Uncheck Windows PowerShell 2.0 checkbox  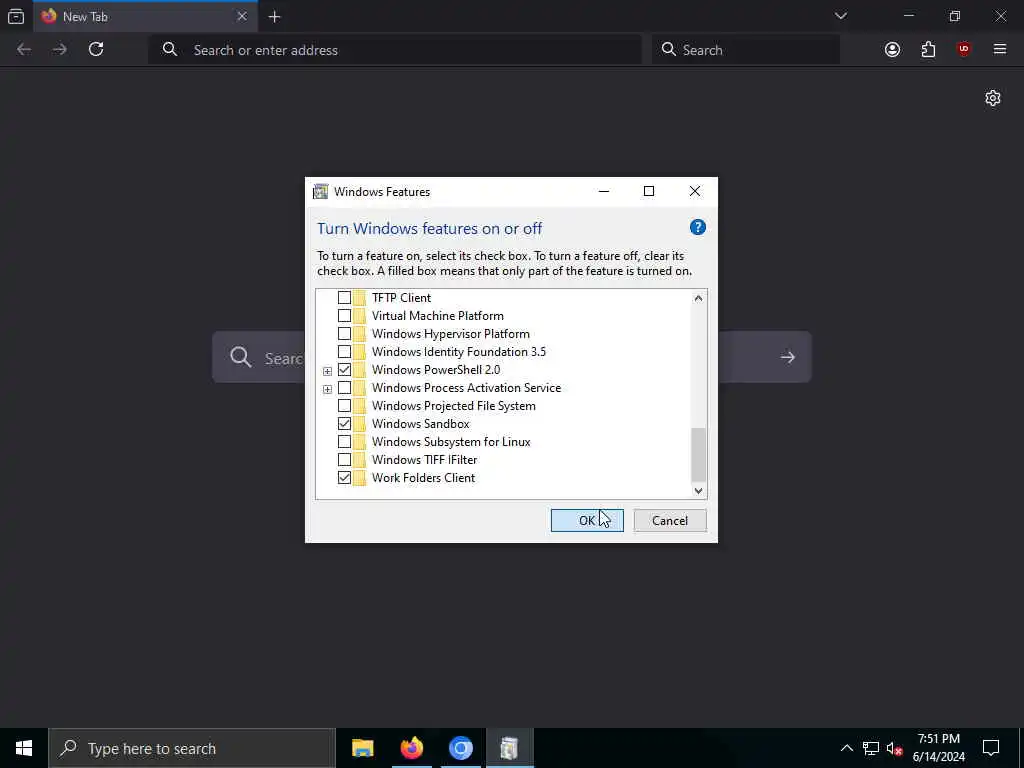coord(344,370)
